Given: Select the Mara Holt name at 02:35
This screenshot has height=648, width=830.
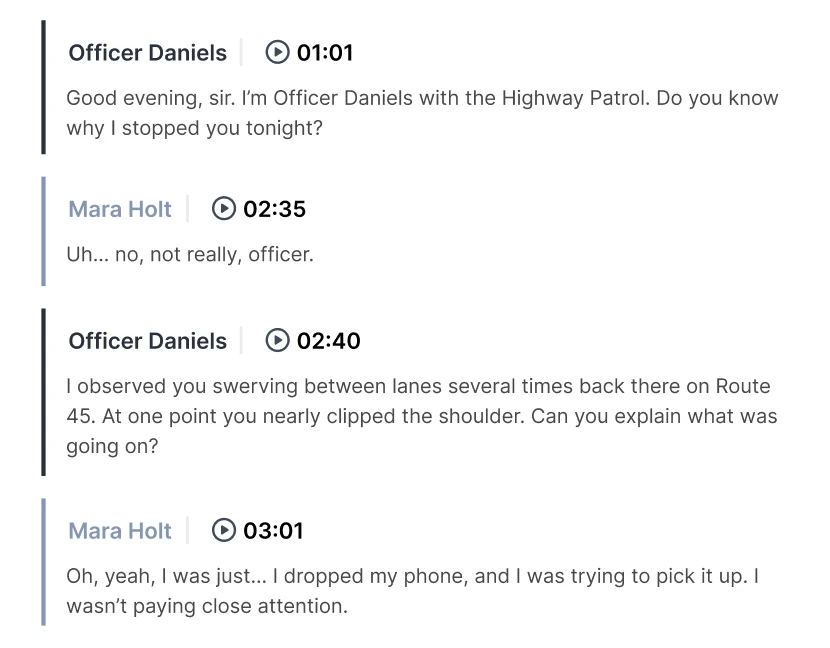Looking at the screenshot, I should pyautogui.click(x=120, y=209).
